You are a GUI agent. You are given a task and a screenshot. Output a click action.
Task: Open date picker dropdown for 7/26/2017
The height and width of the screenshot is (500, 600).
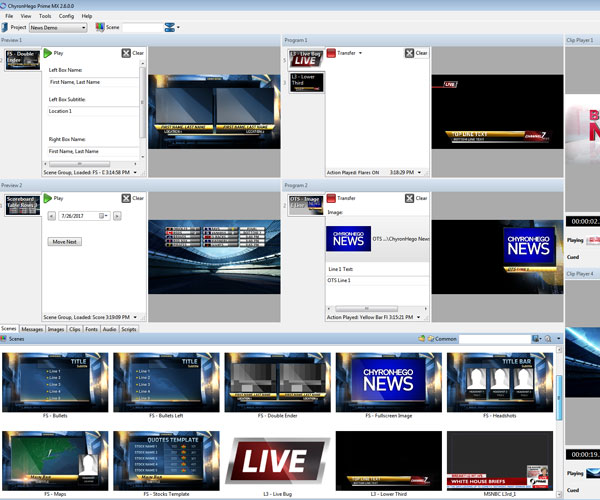(x=107, y=216)
